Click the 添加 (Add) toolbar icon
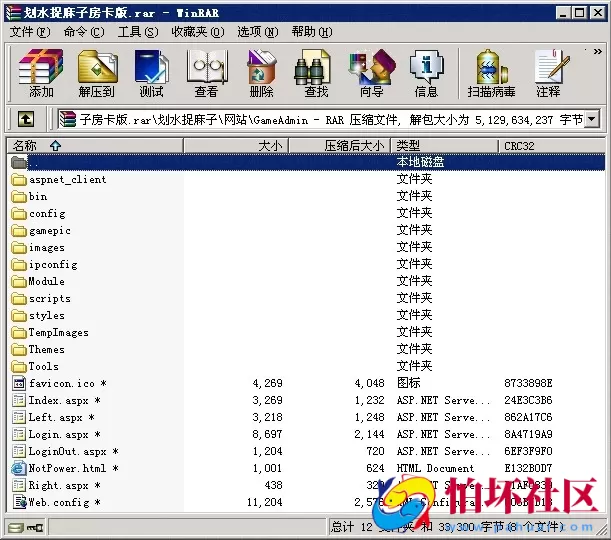611x540 pixels. (41, 72)
